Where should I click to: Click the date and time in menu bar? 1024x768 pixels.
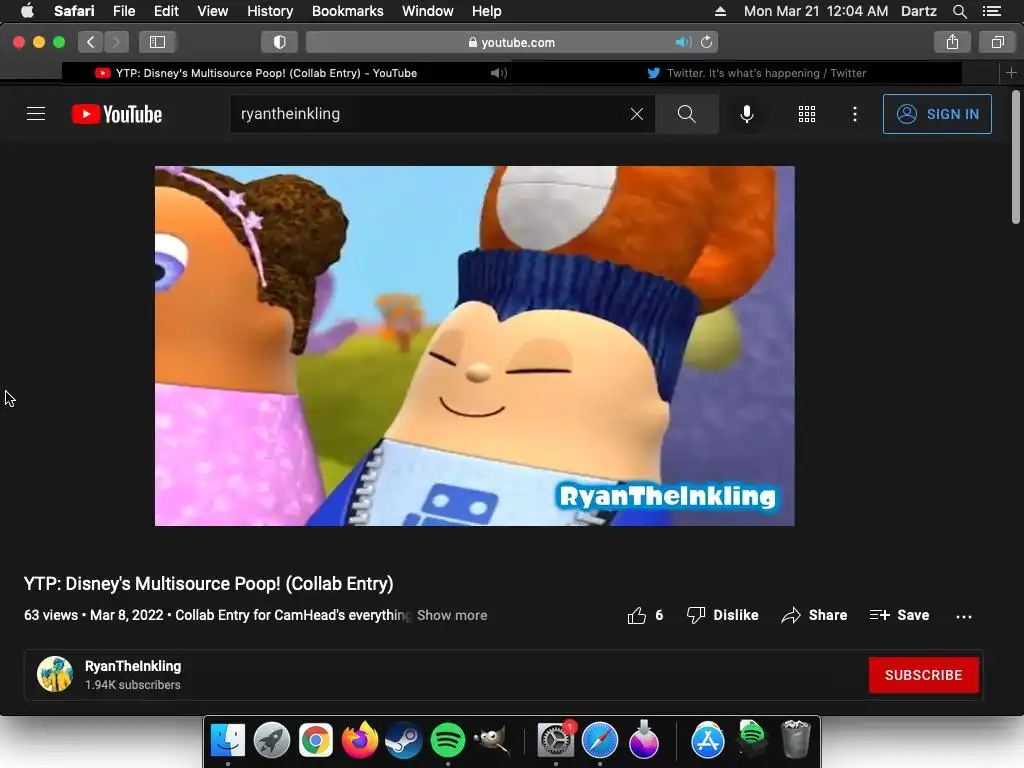[x=816, y=11]
